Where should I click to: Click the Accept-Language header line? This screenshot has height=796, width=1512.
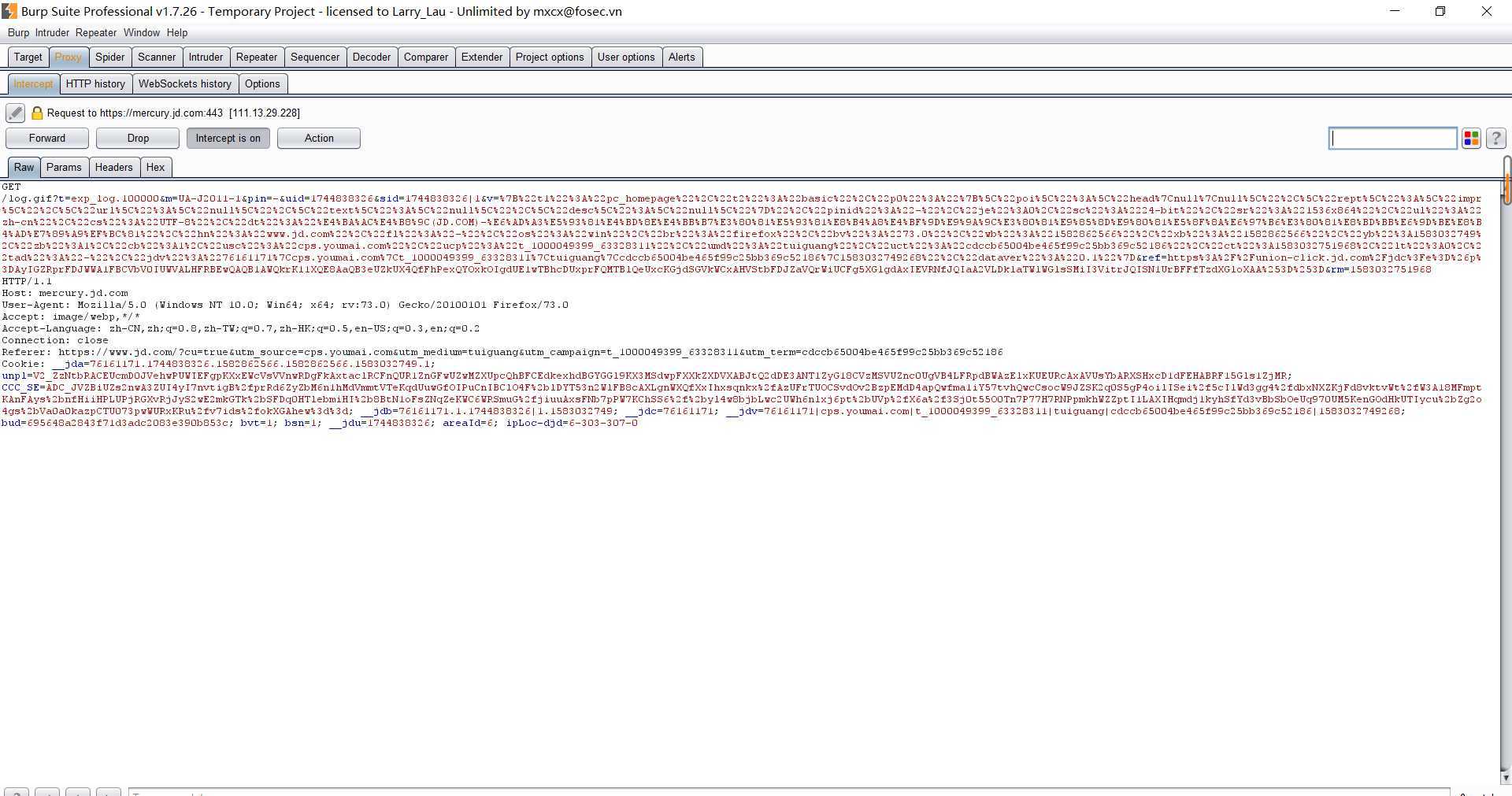241,328
